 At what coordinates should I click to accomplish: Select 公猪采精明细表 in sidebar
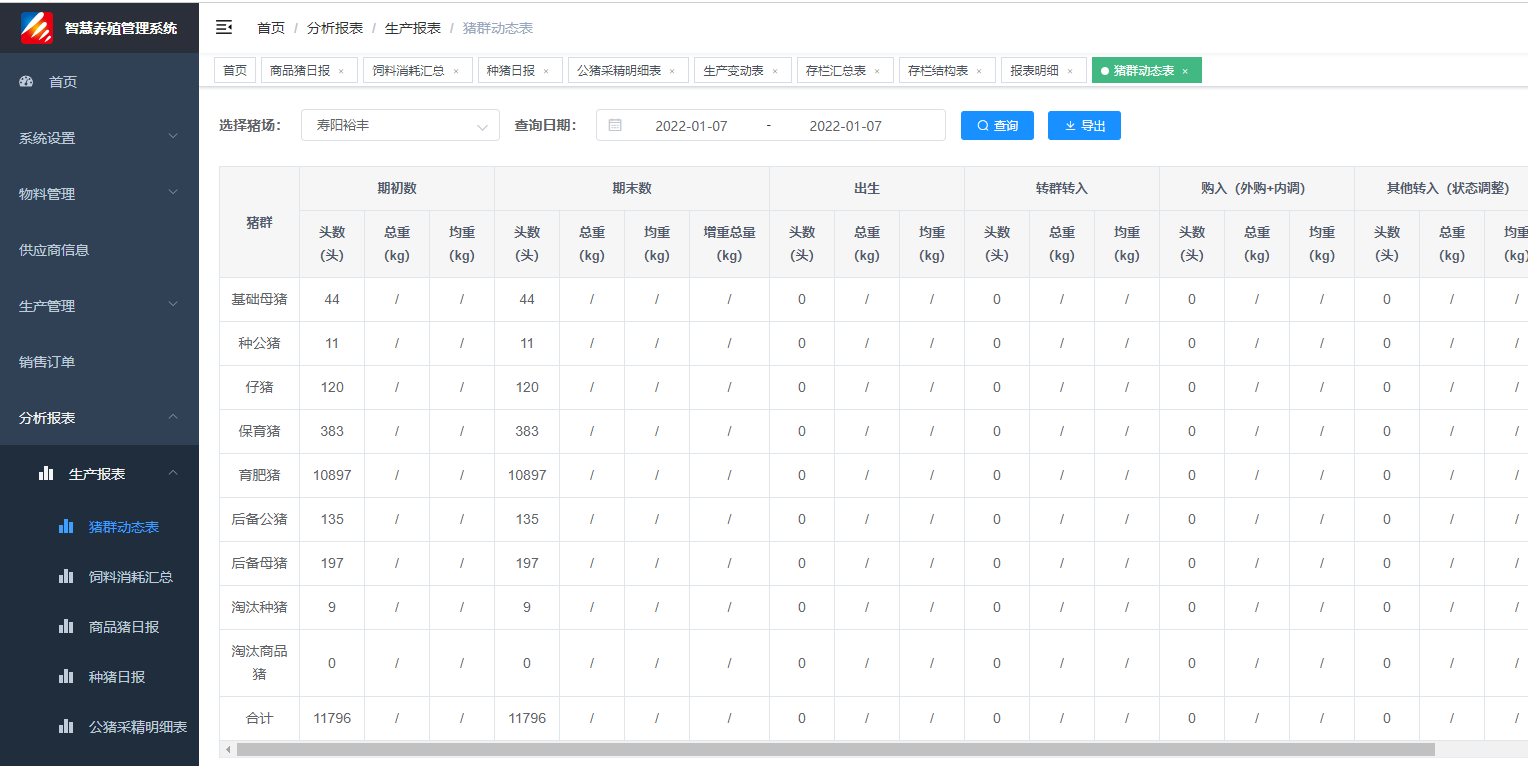coord(99,727)
